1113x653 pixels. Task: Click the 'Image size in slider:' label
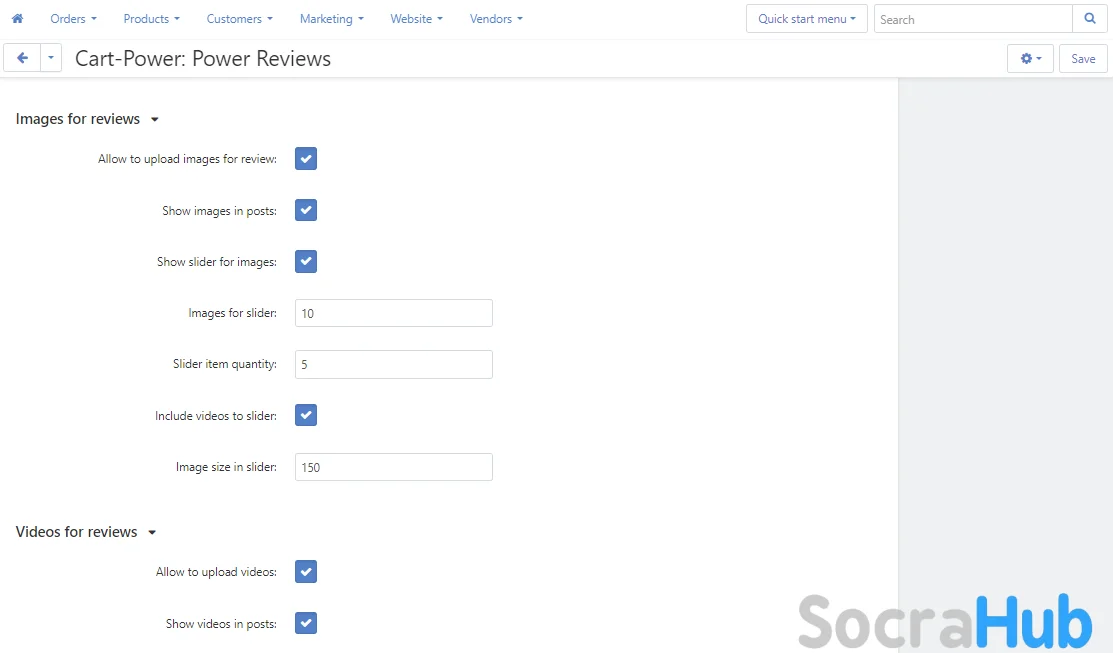226,467
